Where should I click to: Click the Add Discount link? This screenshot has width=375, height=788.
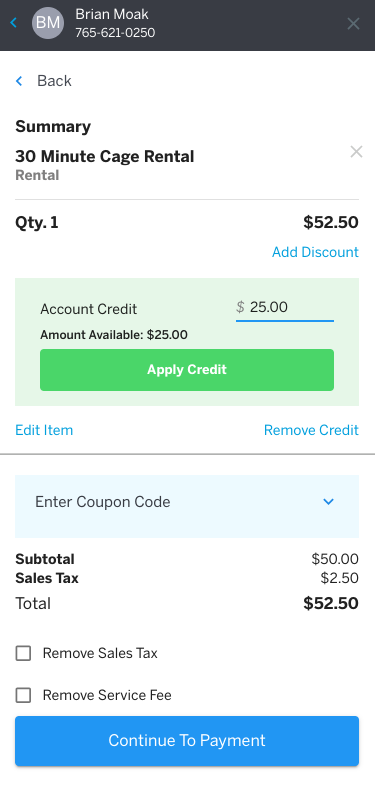pyautogui.click(x=315, y=252)
